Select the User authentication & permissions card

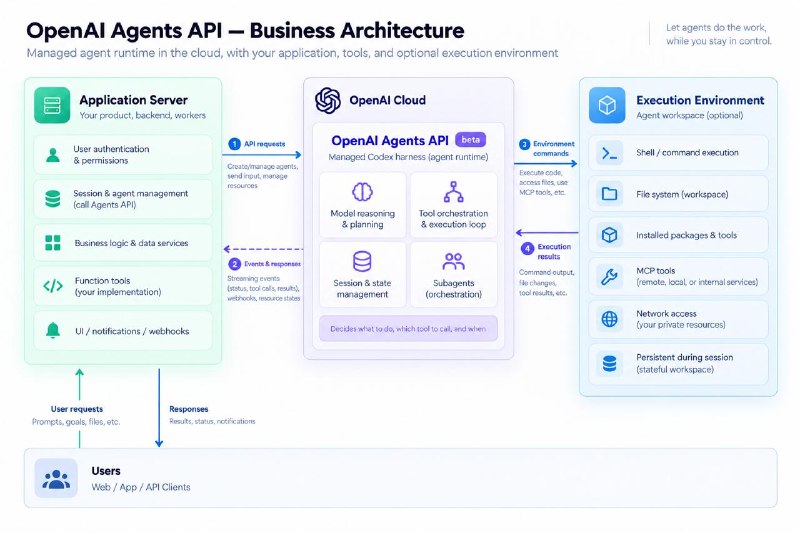point(123,155)
